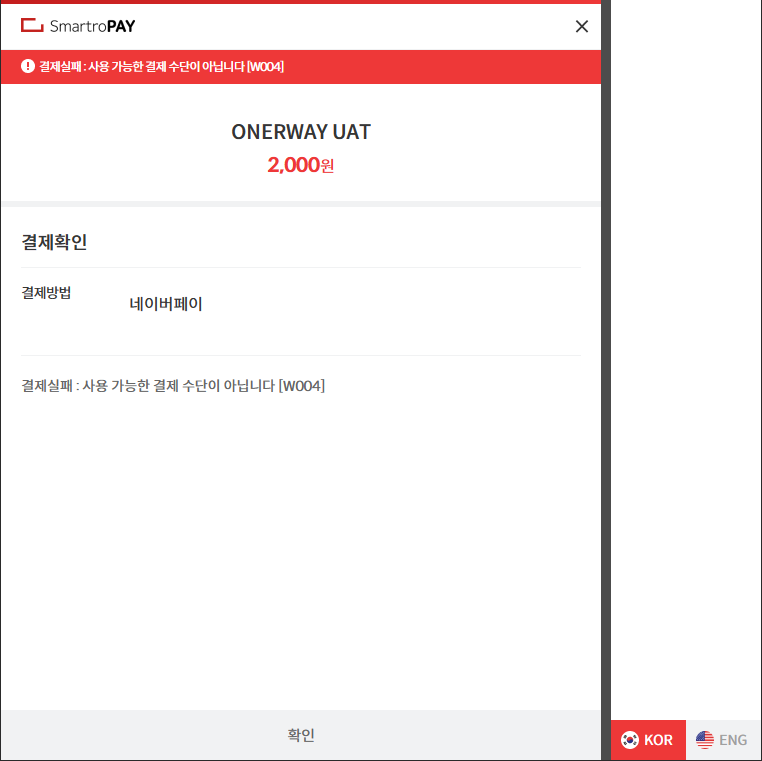Select the 결제방법 label
This screenshot has width=762, height=761.
46,293
